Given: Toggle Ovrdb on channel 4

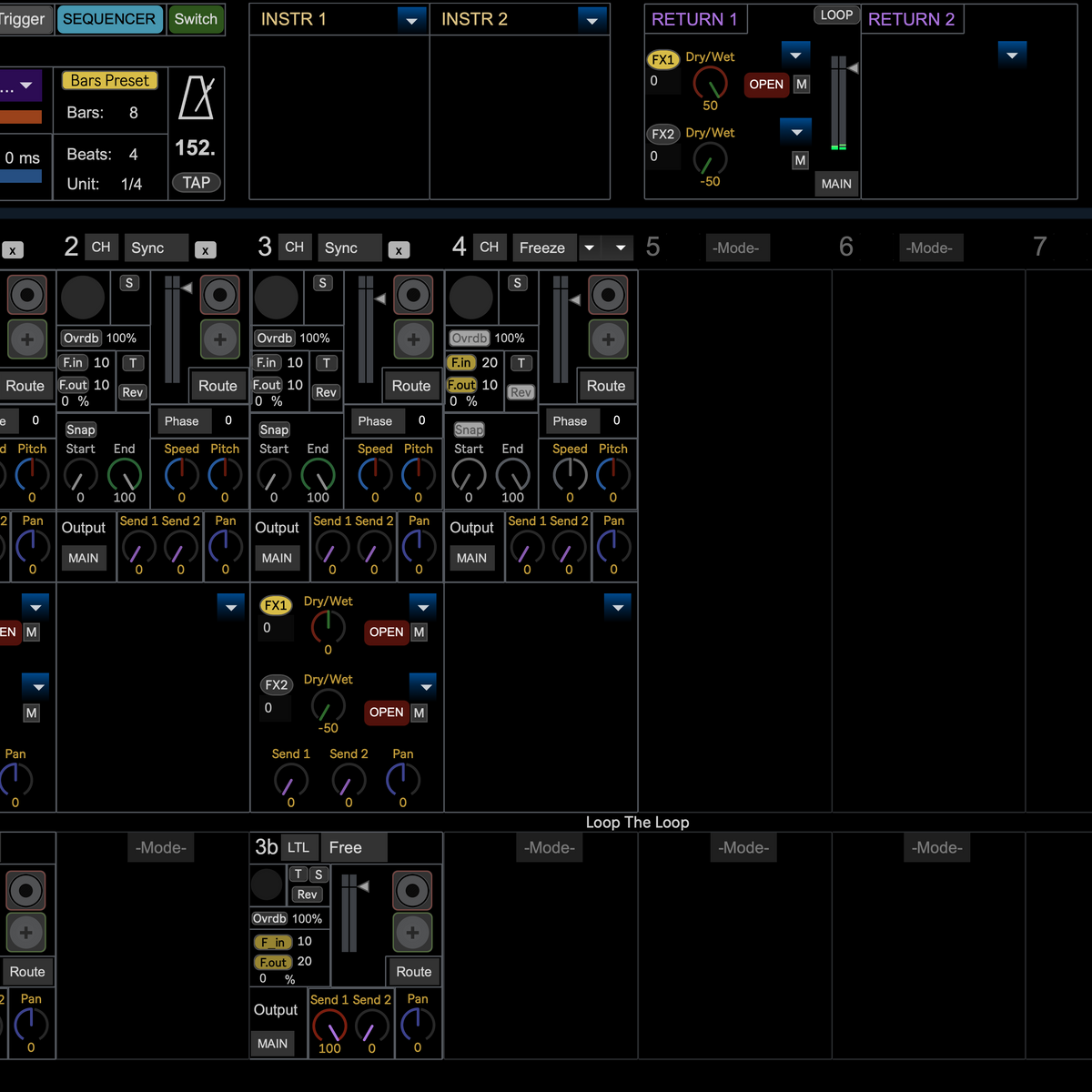Looking at the screenshot, I should 470,338.
